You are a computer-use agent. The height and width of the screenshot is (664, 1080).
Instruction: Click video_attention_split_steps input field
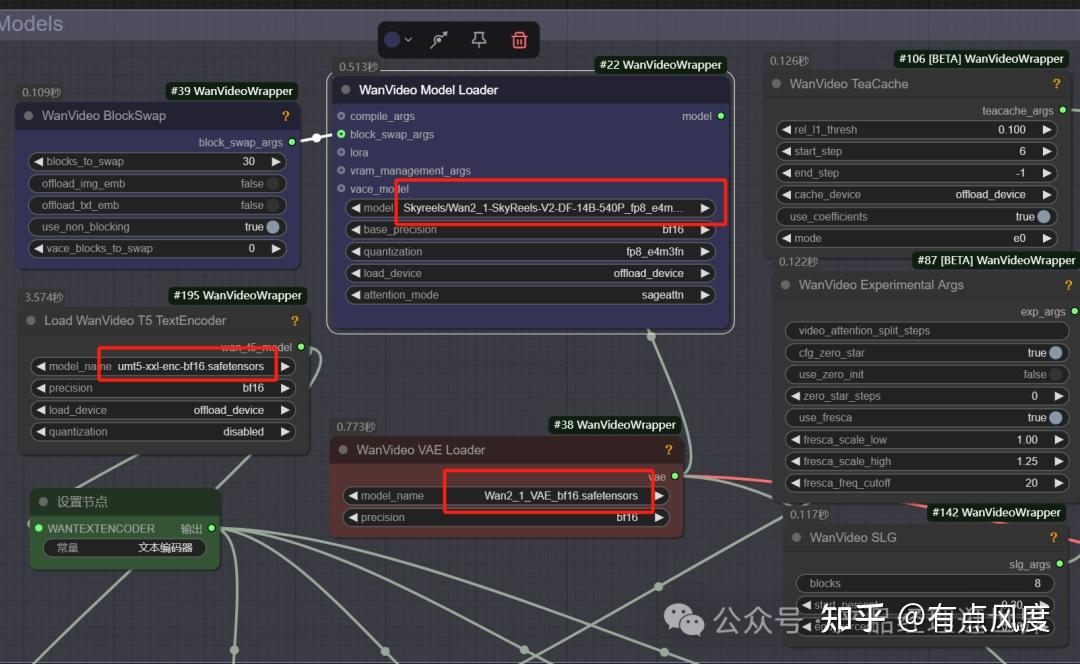point(927,331)
